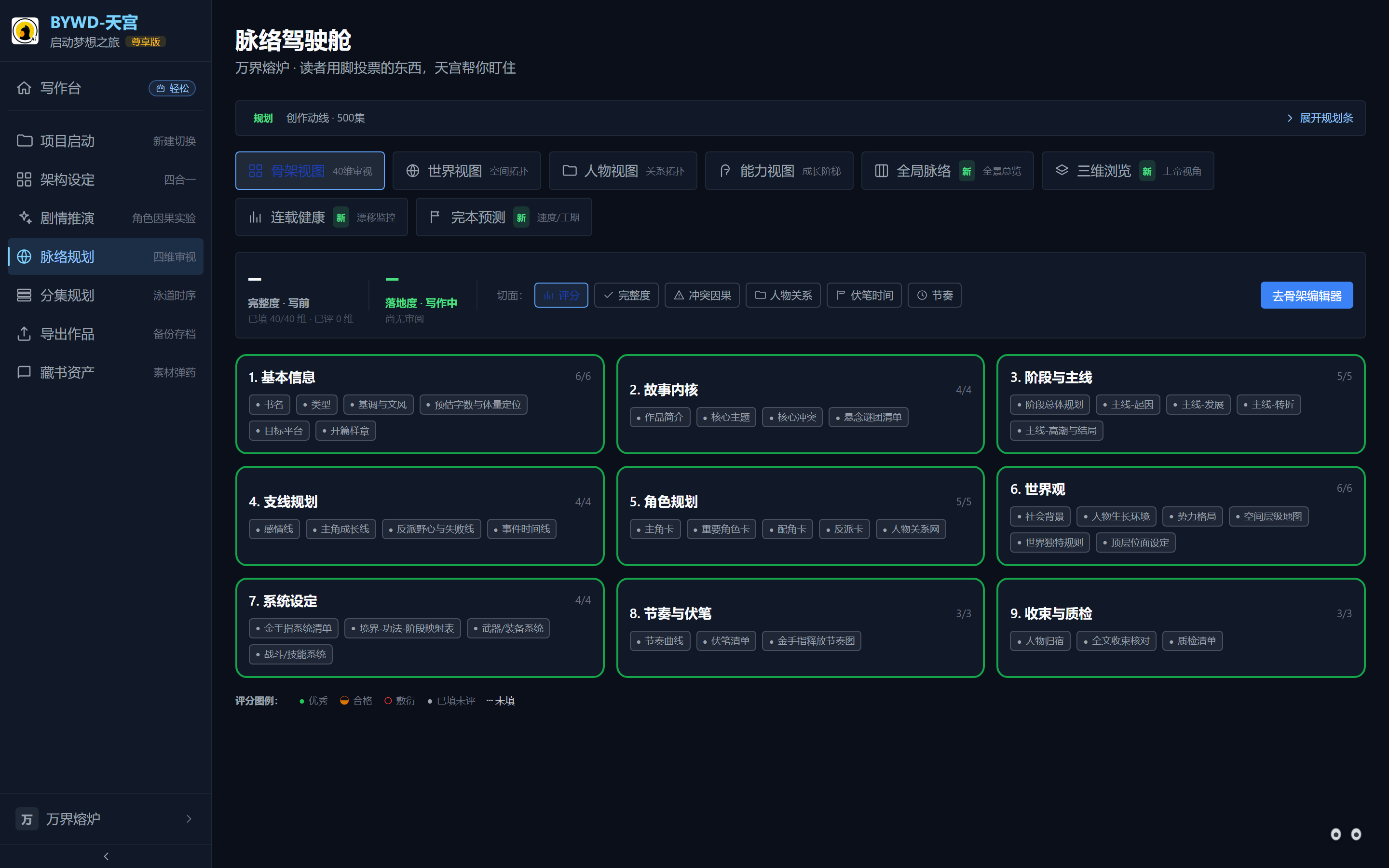This screenshot has width=1389, height=868.
Task: Expand the planning bar via 展开规划条
Action: point(1320,118)
